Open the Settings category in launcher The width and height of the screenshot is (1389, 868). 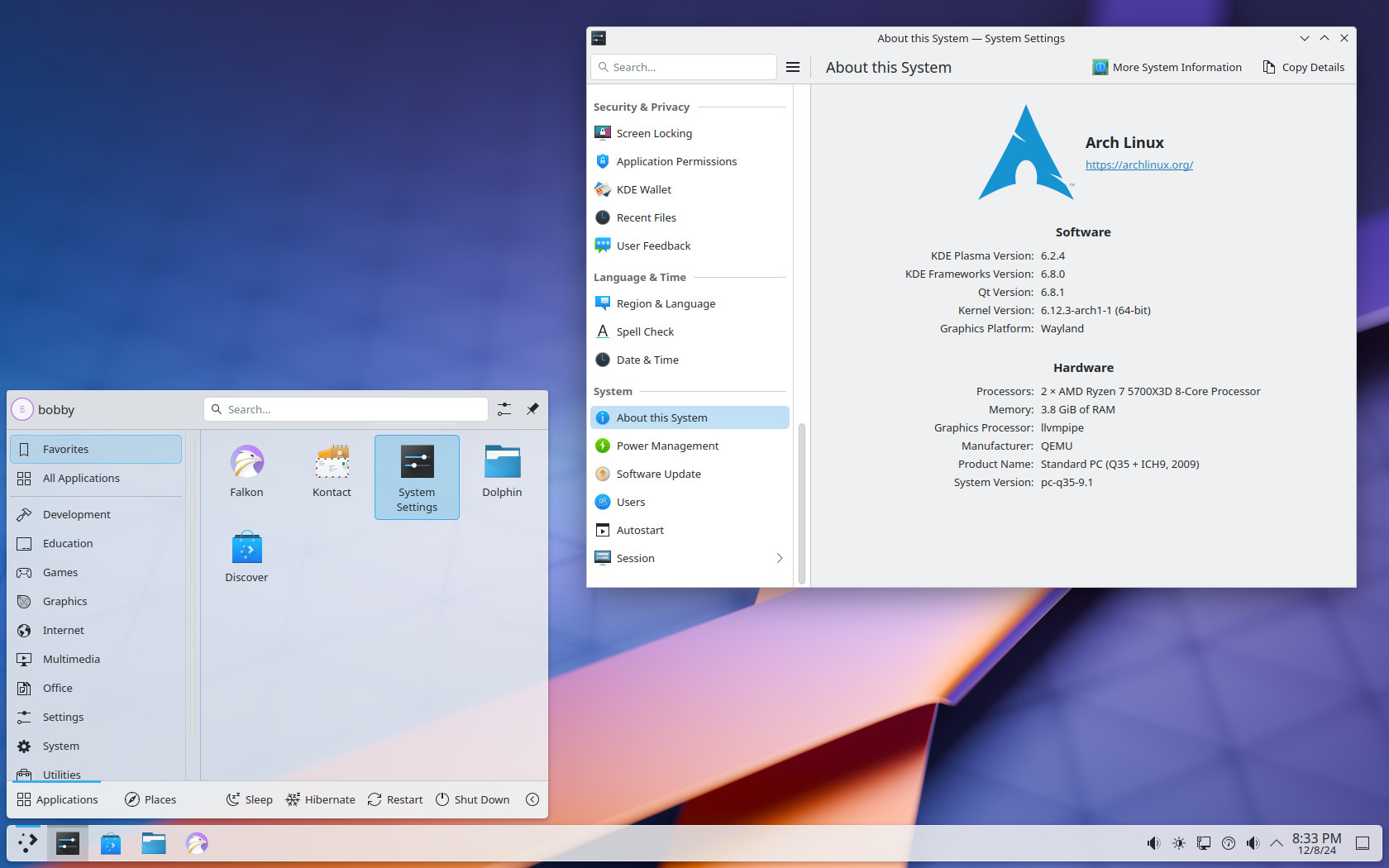pos(96,717)
